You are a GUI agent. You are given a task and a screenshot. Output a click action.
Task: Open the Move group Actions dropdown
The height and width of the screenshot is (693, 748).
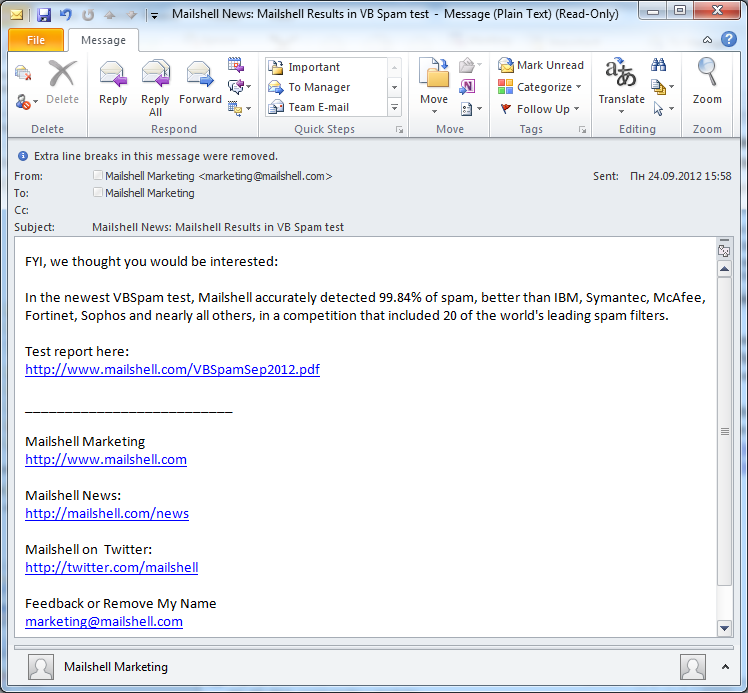[471, 109]
